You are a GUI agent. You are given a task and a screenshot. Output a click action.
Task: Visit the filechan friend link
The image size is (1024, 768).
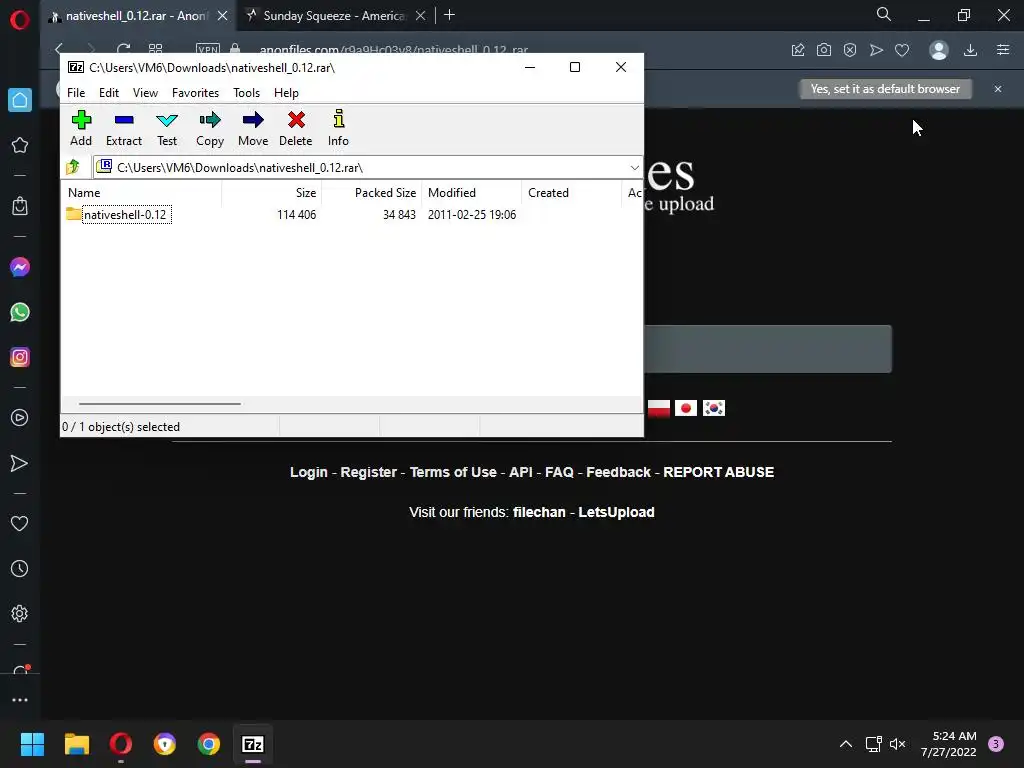click(539, 512)
